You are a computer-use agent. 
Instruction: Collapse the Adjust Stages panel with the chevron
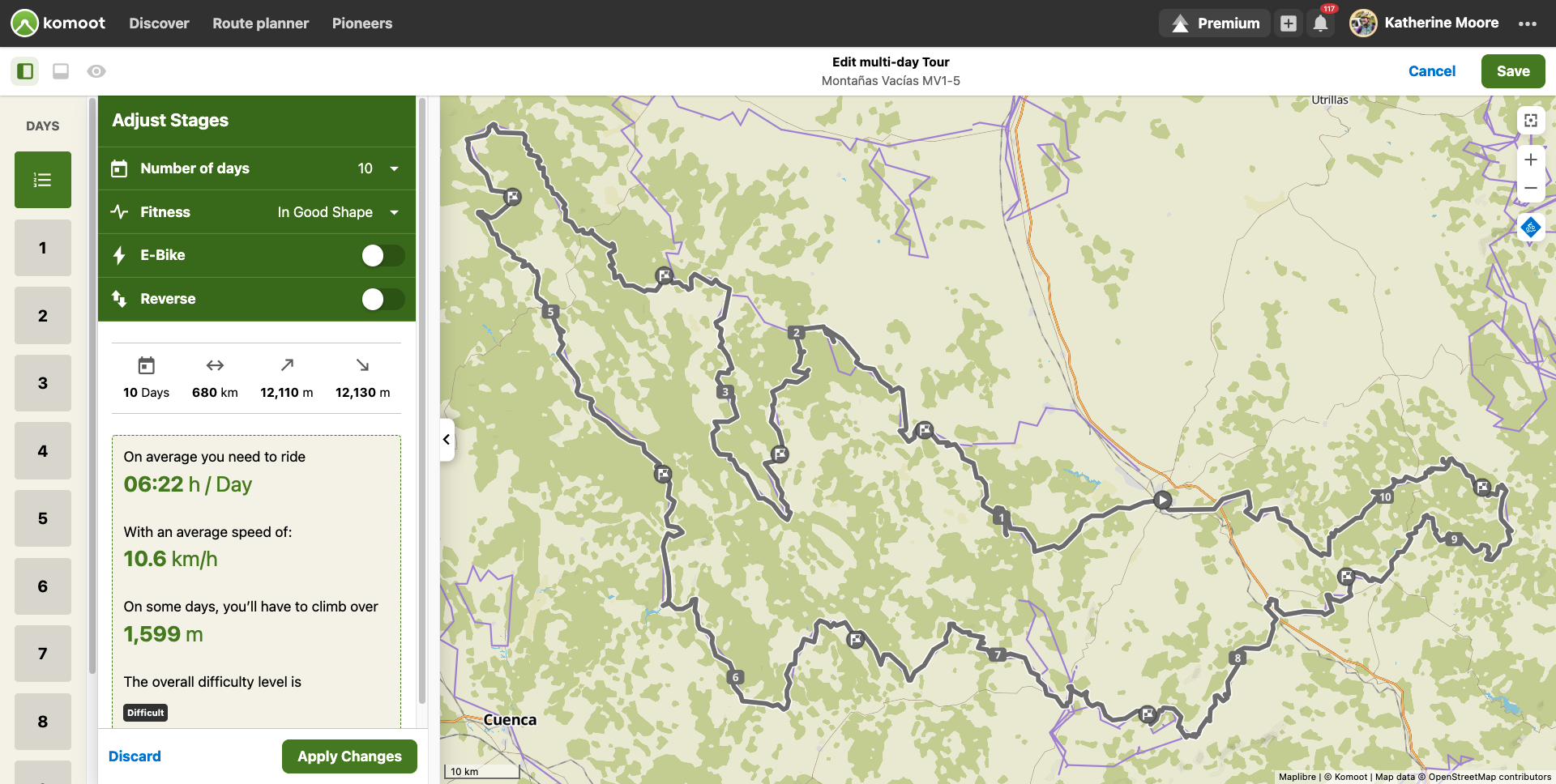446,439
